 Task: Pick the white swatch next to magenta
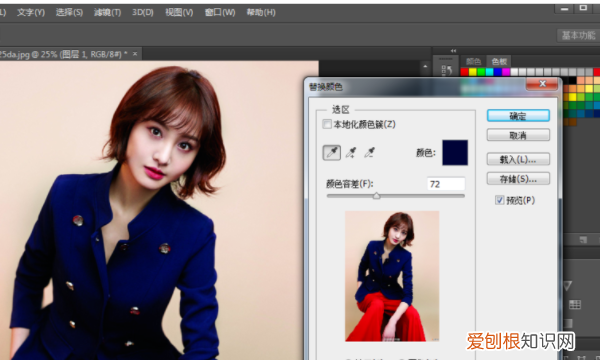click(514, 72)
